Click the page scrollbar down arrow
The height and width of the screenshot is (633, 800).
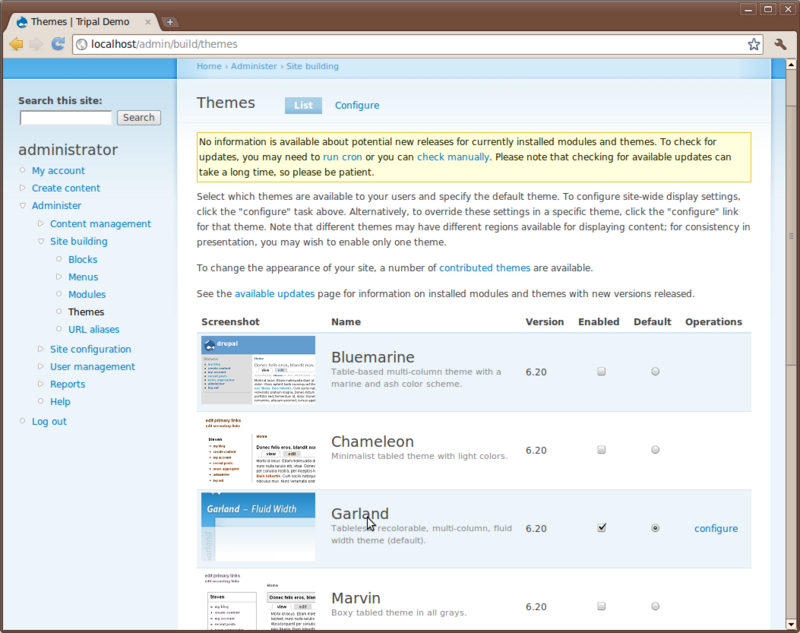791,624
